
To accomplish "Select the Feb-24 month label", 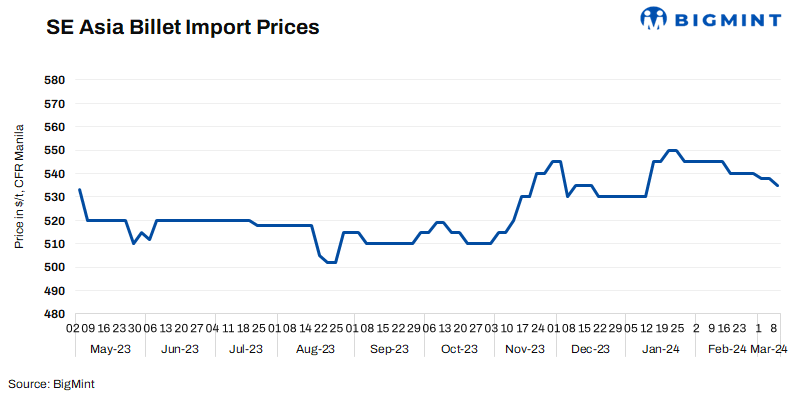I will [727, 349].
